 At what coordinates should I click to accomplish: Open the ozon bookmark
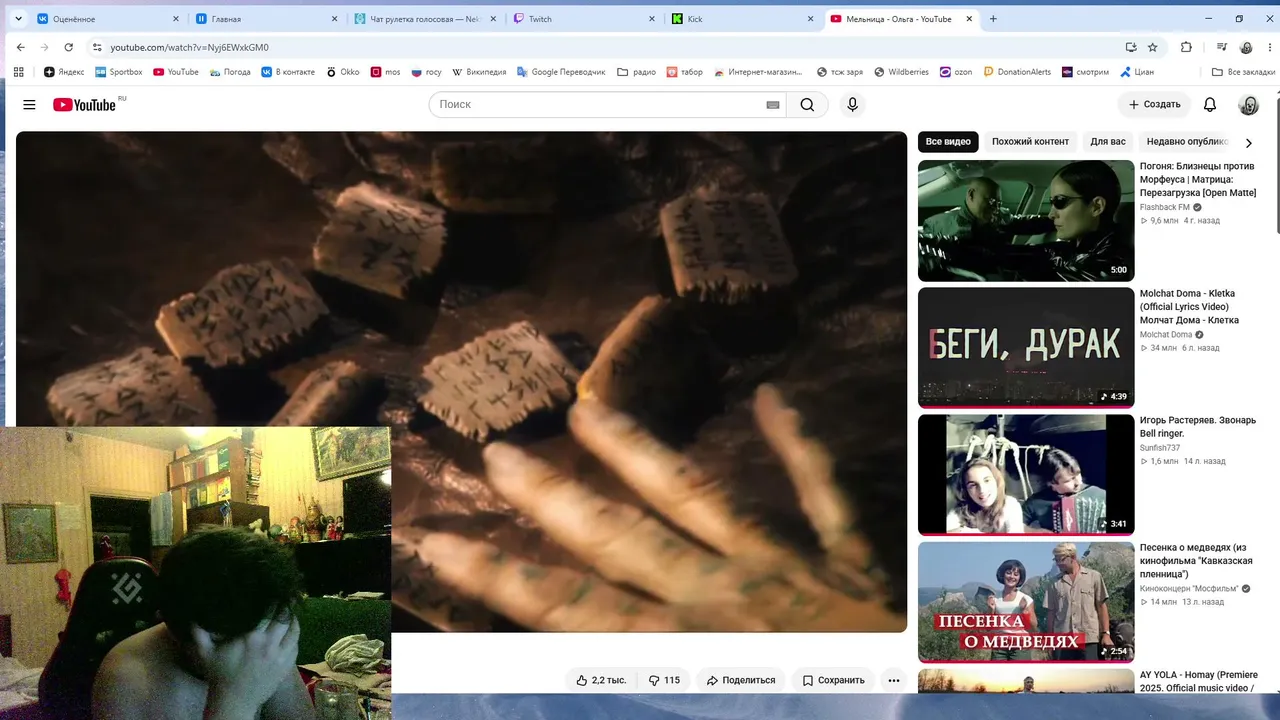click(955, 72)
